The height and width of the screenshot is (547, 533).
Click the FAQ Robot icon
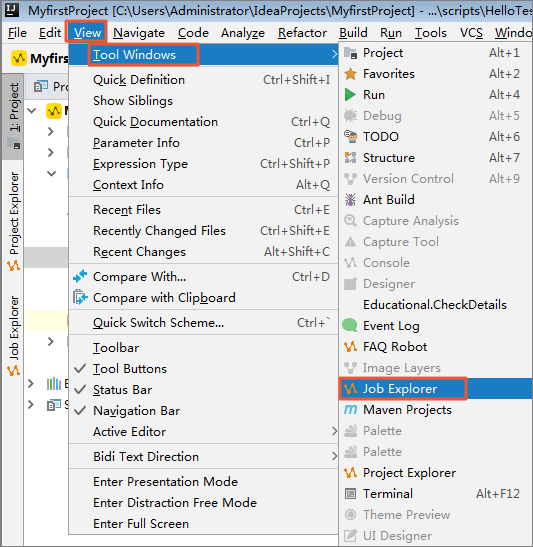350,347
